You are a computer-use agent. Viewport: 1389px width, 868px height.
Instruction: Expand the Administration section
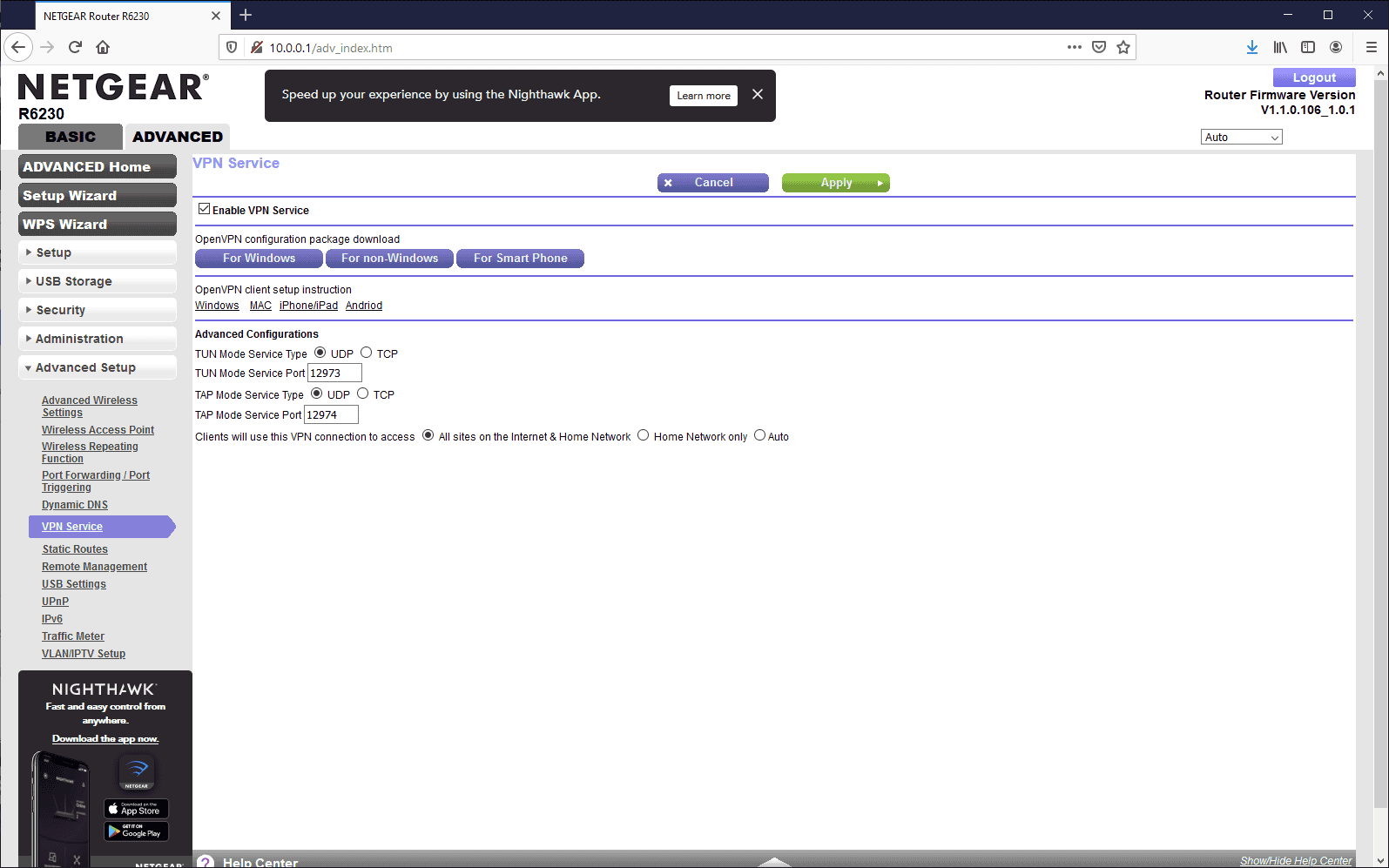click(98, 339)
